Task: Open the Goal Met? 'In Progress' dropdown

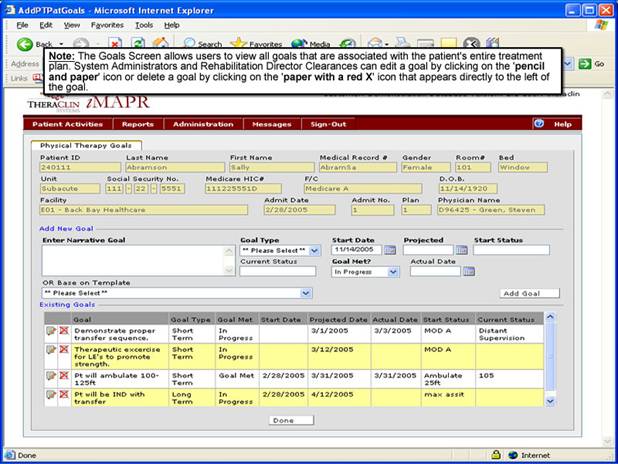Action: [393, 272]
